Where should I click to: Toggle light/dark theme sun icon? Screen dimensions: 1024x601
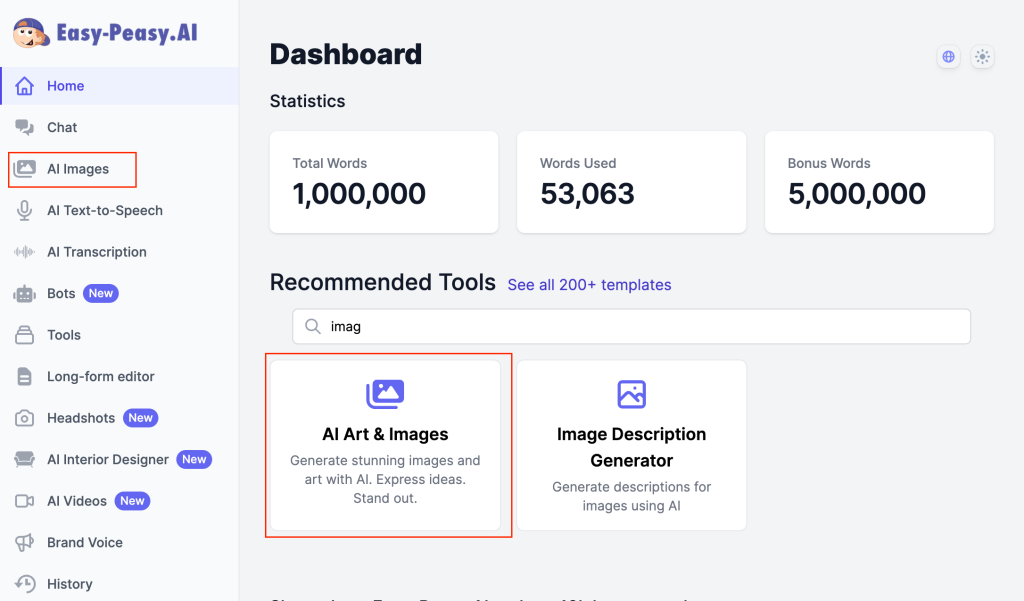pos(982,57)
